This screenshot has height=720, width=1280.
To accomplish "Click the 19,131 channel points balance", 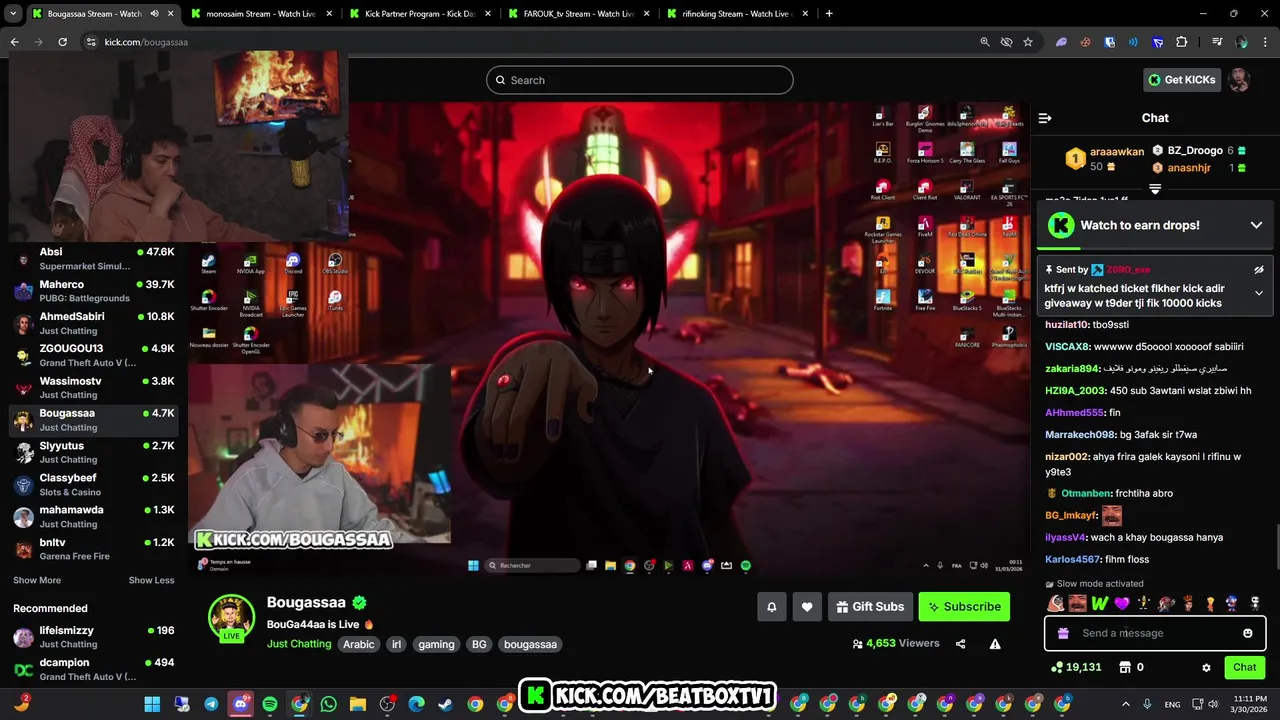I will (x=1076, y=667).
